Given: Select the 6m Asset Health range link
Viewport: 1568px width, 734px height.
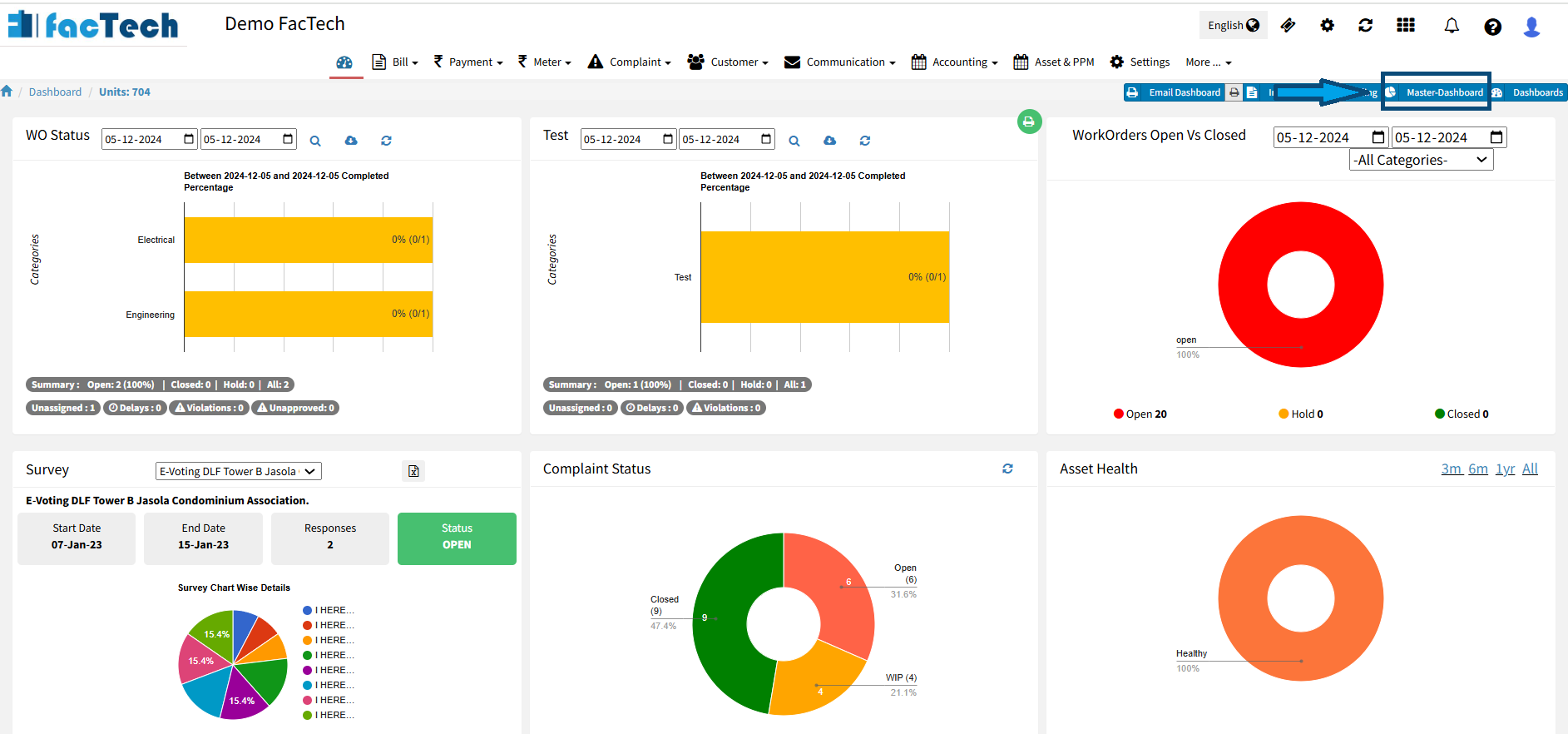Looking at the screenshot, I should pos(1478,469).
